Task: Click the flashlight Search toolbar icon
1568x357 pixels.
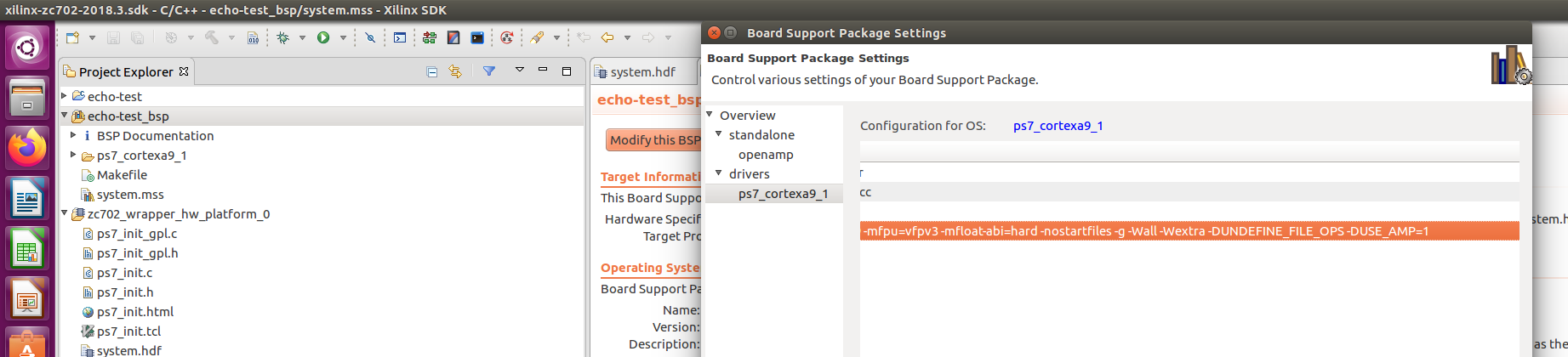Action: pyautogui.click(x=537, y=37)
